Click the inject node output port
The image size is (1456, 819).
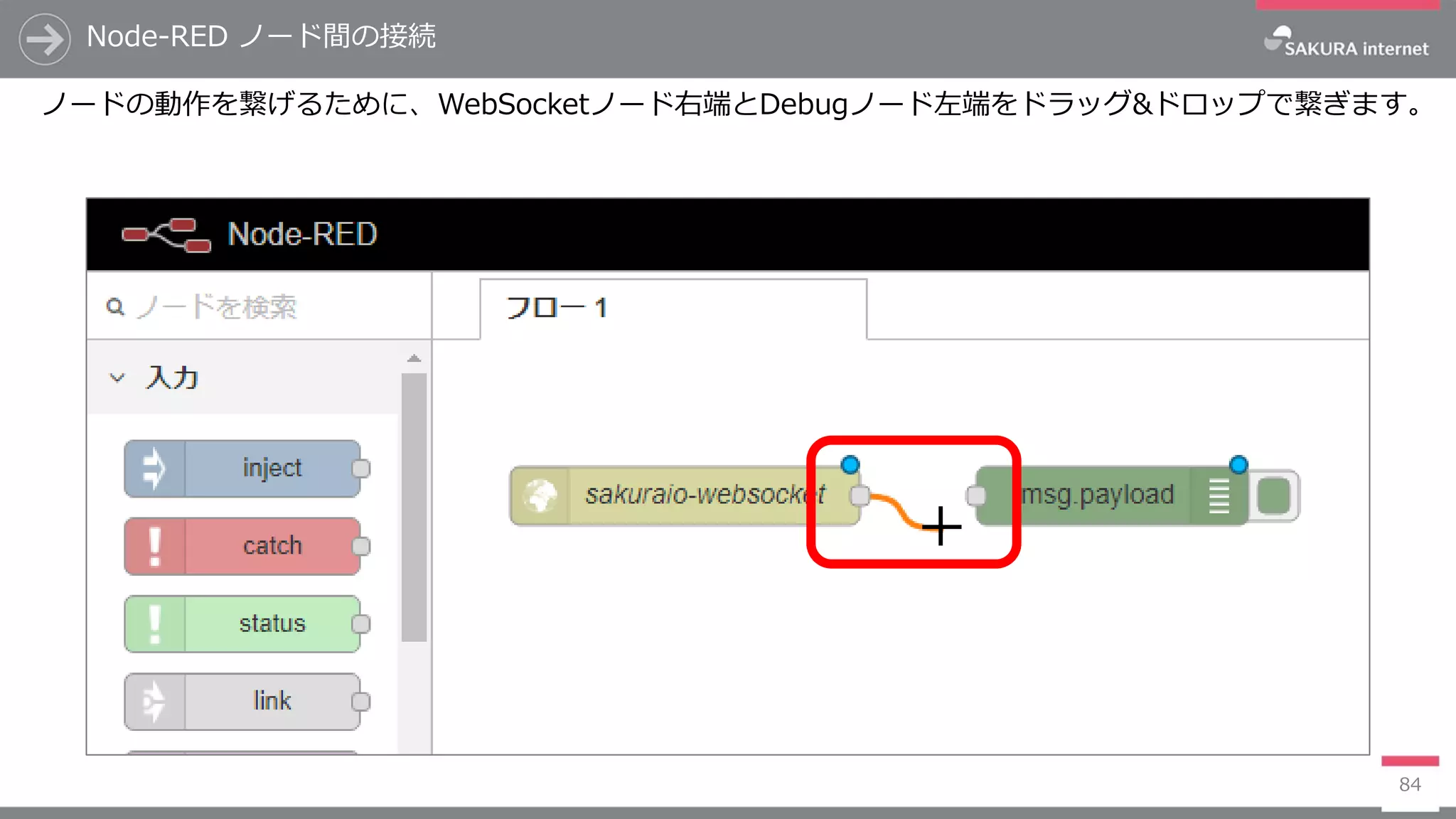[361, 469]
